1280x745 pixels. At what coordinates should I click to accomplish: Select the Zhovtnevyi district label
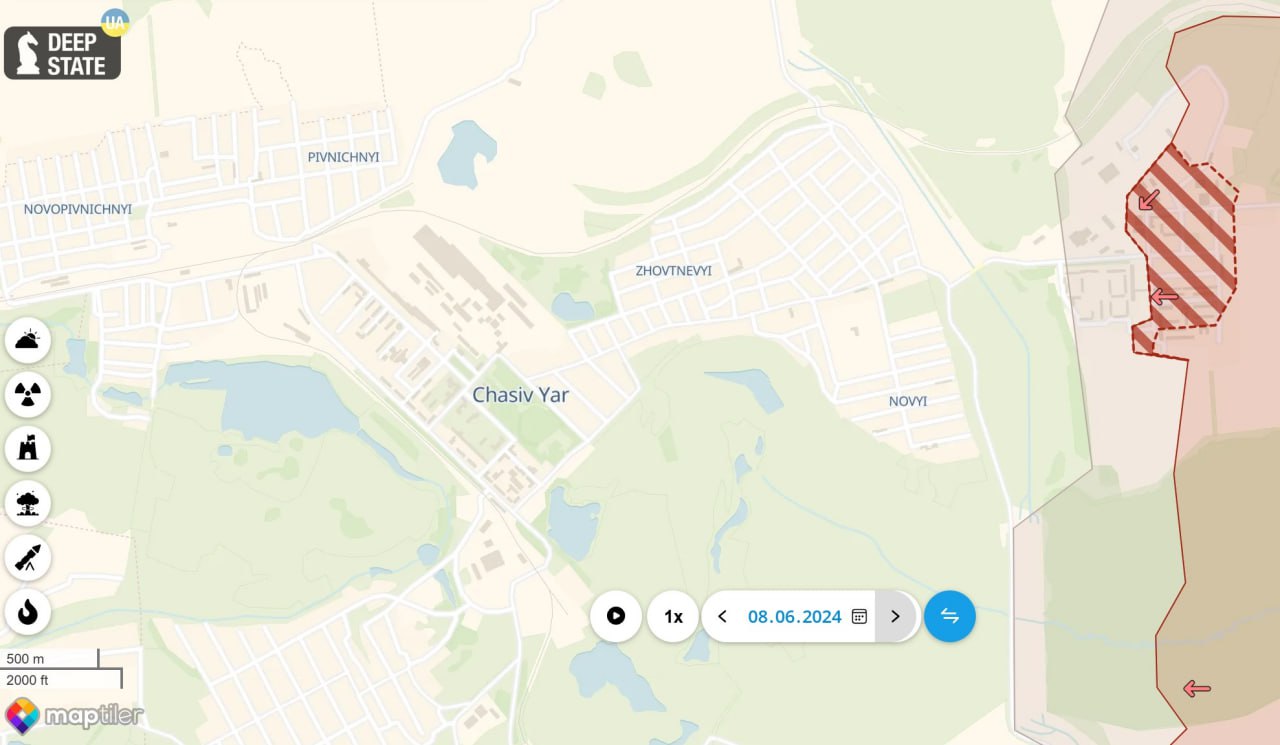coord(674,271)
